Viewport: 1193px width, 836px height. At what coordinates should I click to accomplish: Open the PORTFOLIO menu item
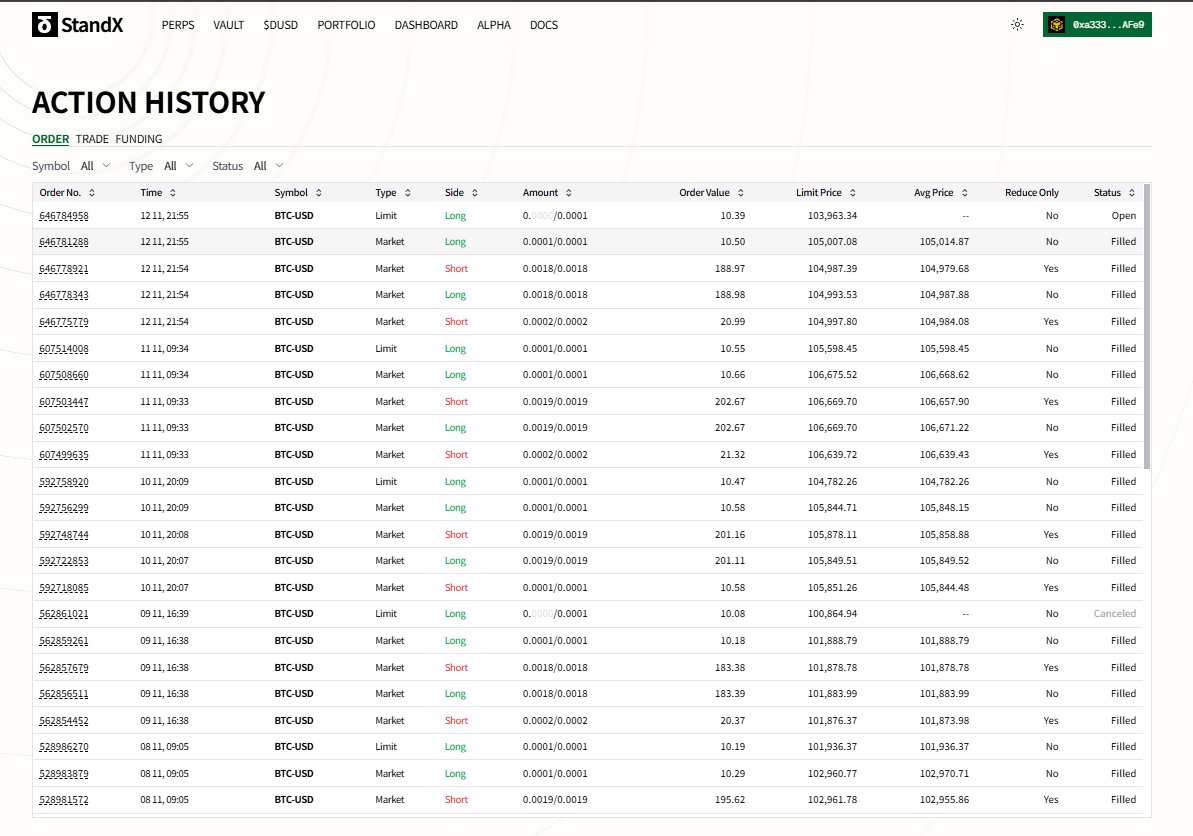tap(346, 25)
